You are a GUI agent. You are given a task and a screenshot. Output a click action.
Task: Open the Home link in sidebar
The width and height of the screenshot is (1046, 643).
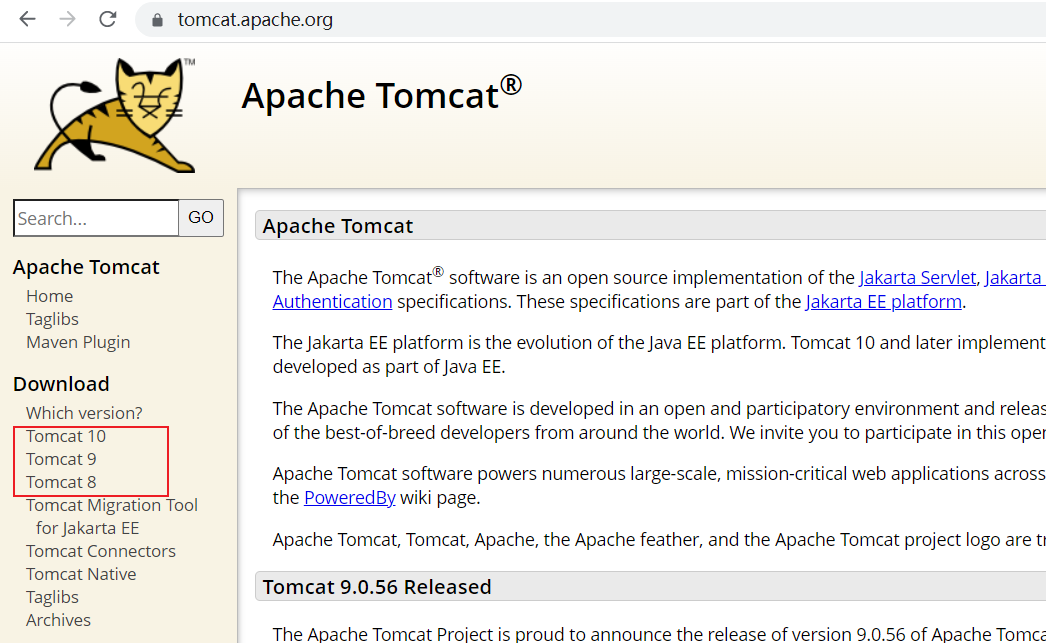point(49,295)
